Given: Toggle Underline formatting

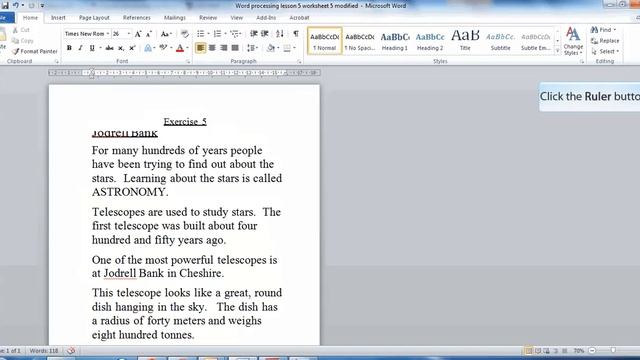Looking at the screenshot, I should click(x=92, y=48).
